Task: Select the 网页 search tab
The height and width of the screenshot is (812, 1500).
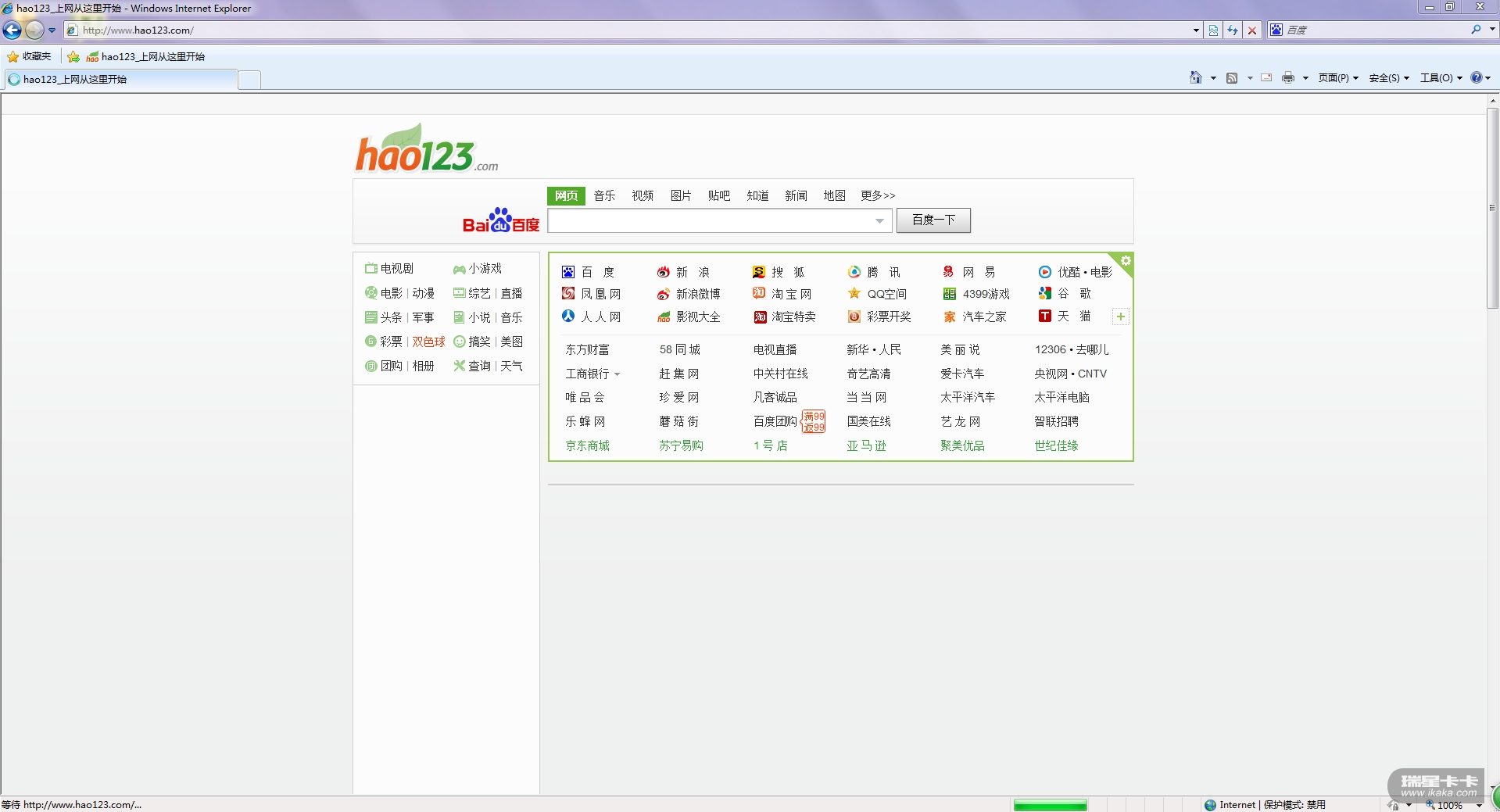Action: pyautogui.click(x=567, y=195)
